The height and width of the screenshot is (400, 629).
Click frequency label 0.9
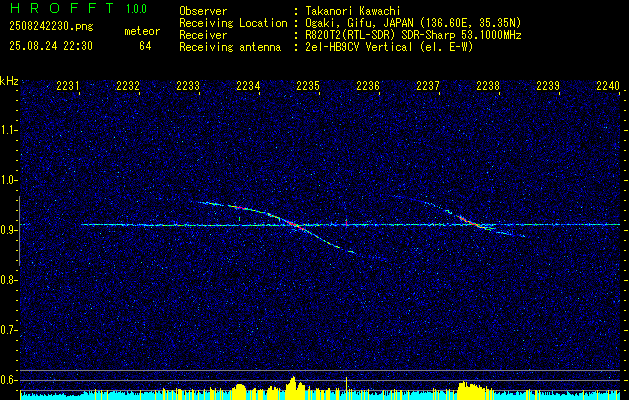click(x=9, y=230)
